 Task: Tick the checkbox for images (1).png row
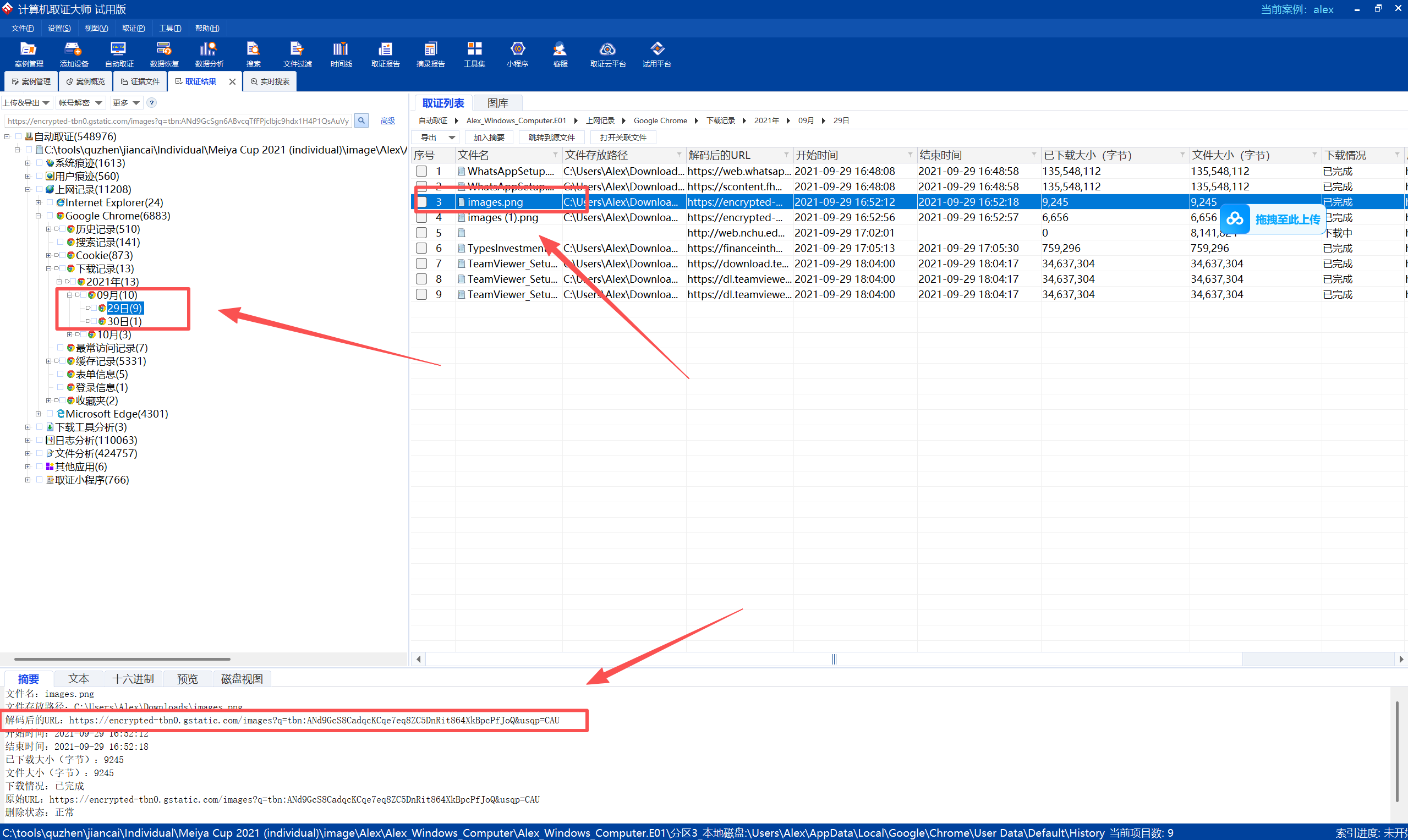421,217
